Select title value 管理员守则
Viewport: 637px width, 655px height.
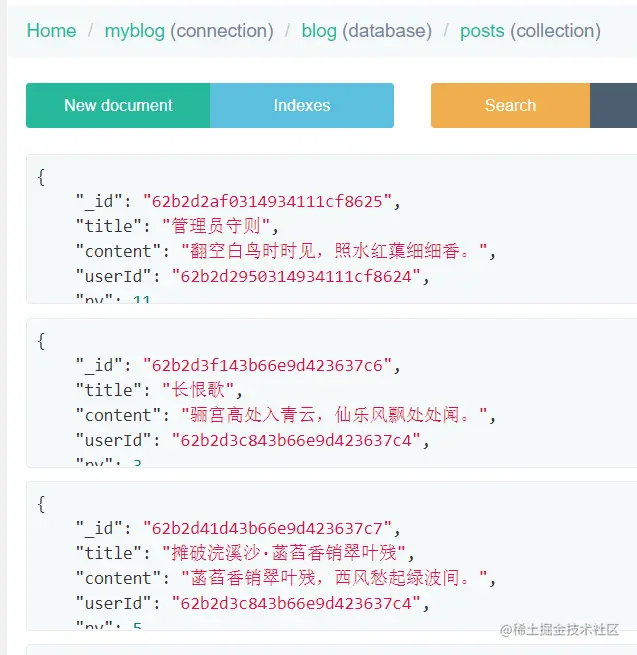pyautogui.click(x=216, y=226)
